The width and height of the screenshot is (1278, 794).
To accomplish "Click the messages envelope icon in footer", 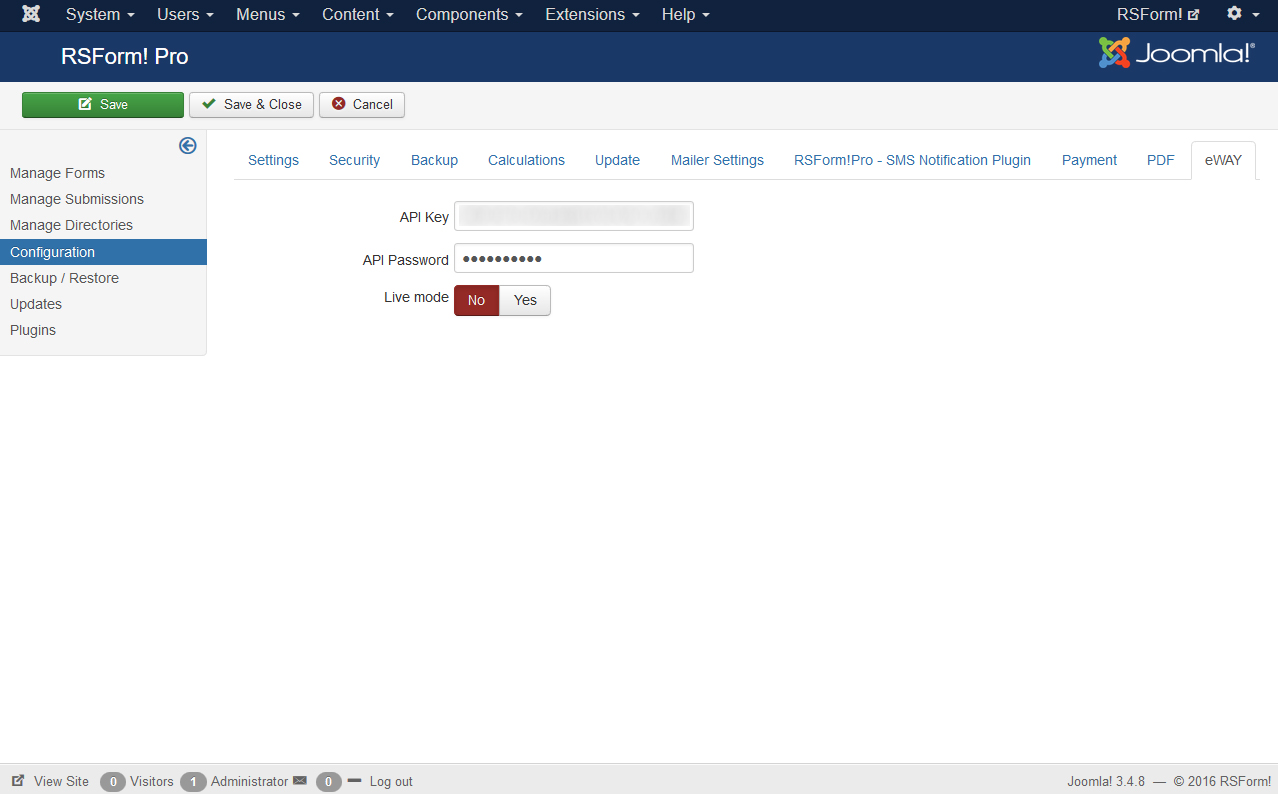I will (x=300, y=781).
